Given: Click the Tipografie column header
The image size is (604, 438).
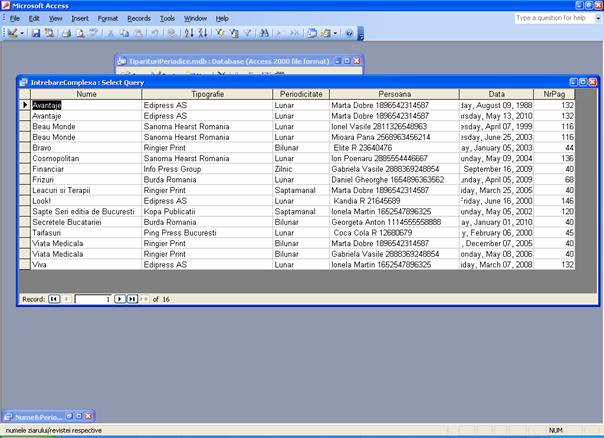Looking at the screenshot, I should 206,94.
